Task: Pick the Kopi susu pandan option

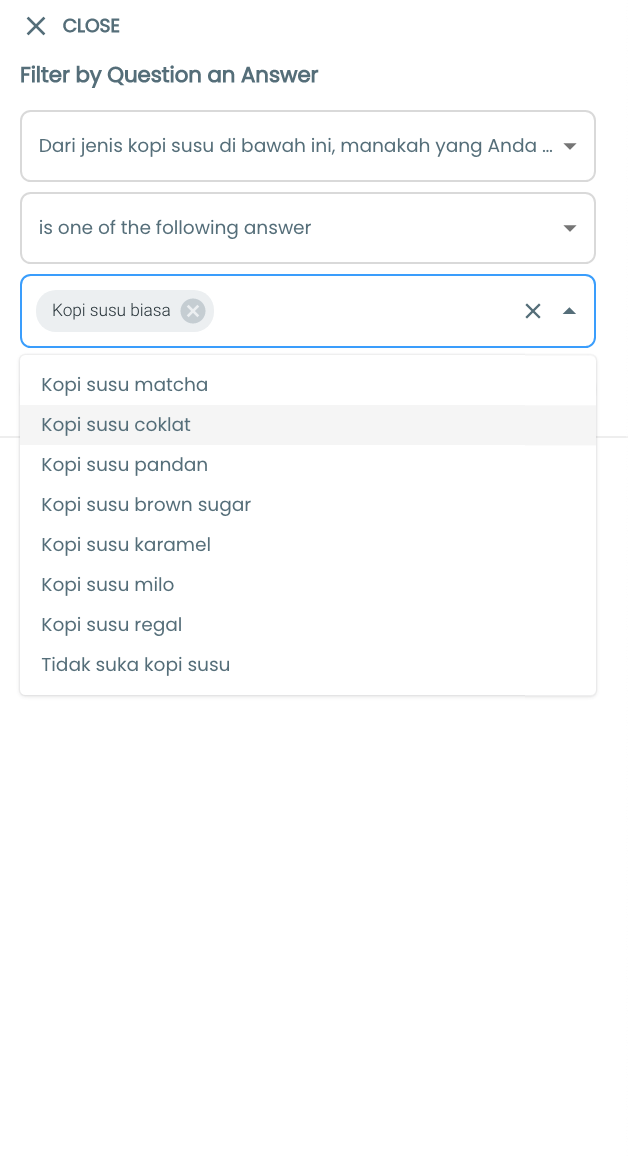Action: pos(307,465)
